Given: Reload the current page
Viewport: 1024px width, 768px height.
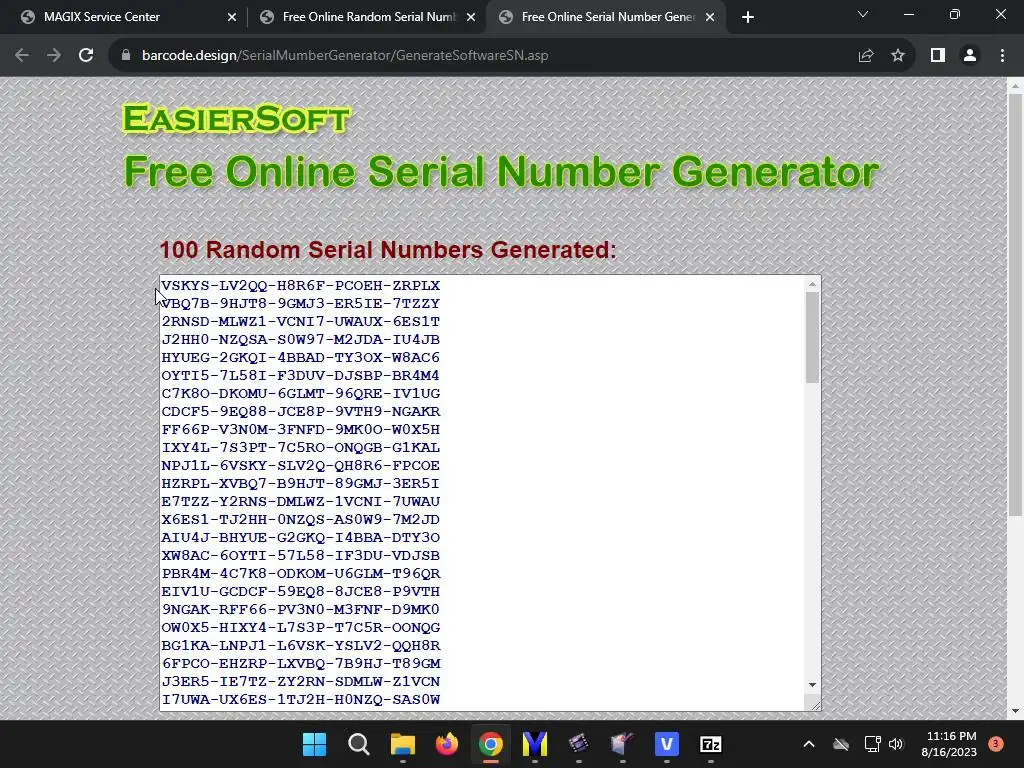Looking at the screenshot, I should [86, 56].
